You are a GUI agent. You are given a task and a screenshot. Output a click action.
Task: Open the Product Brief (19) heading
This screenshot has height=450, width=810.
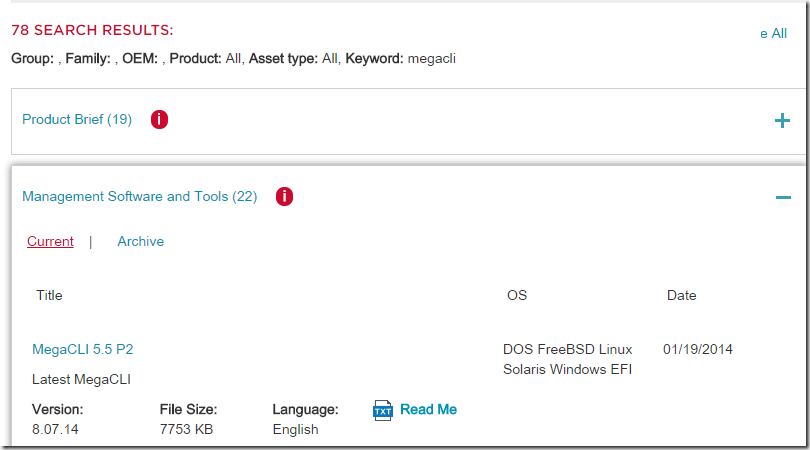(77, 119)
